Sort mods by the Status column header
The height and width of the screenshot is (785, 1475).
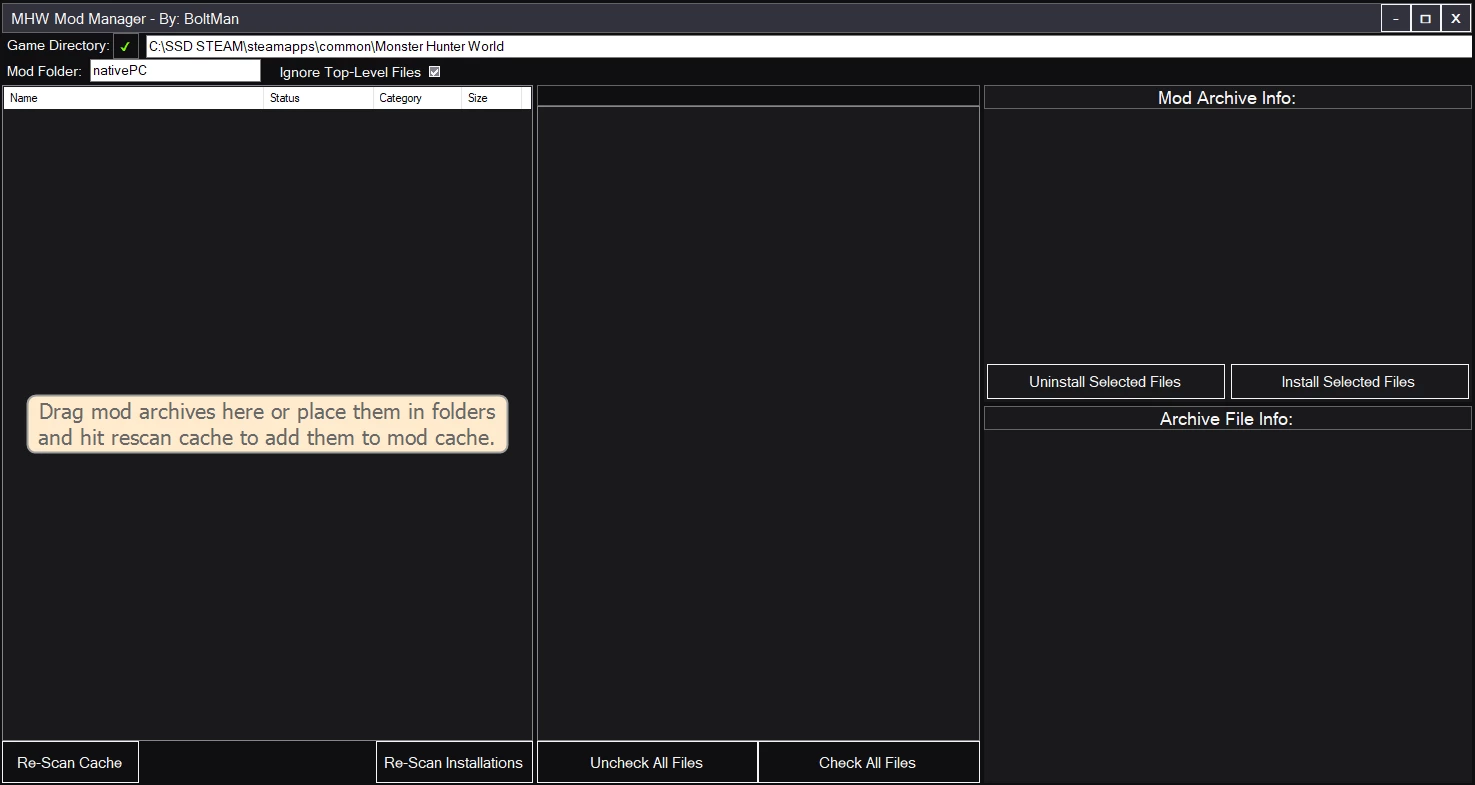click(318, 98)
